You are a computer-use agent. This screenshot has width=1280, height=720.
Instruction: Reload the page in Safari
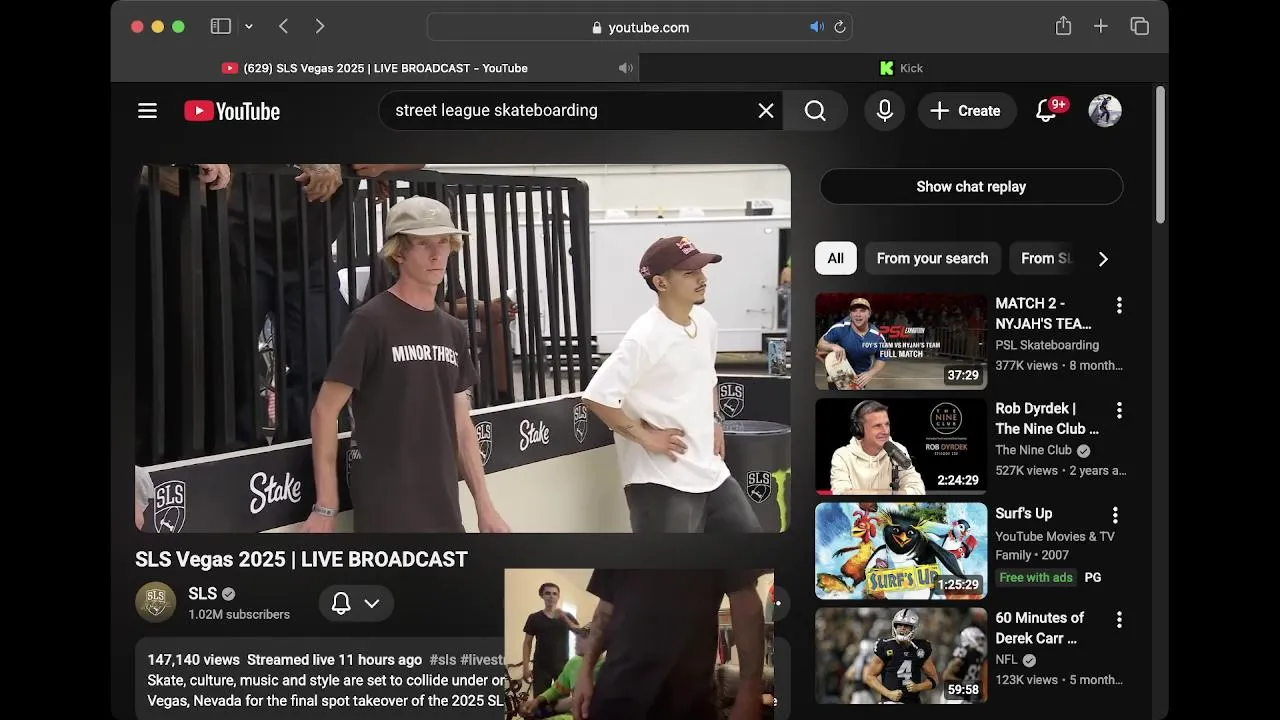tap(840, 27)
